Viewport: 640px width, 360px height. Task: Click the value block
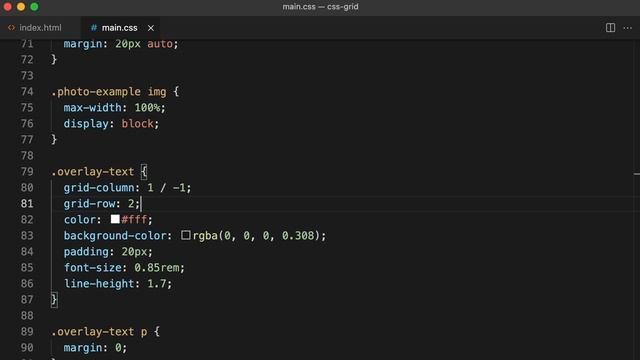[138, 124]
